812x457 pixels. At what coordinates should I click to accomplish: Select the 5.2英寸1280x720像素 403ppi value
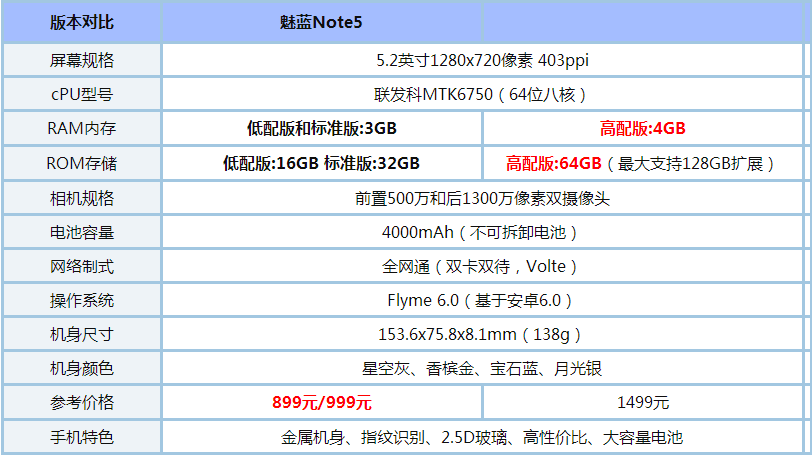(x=482, y=60)
